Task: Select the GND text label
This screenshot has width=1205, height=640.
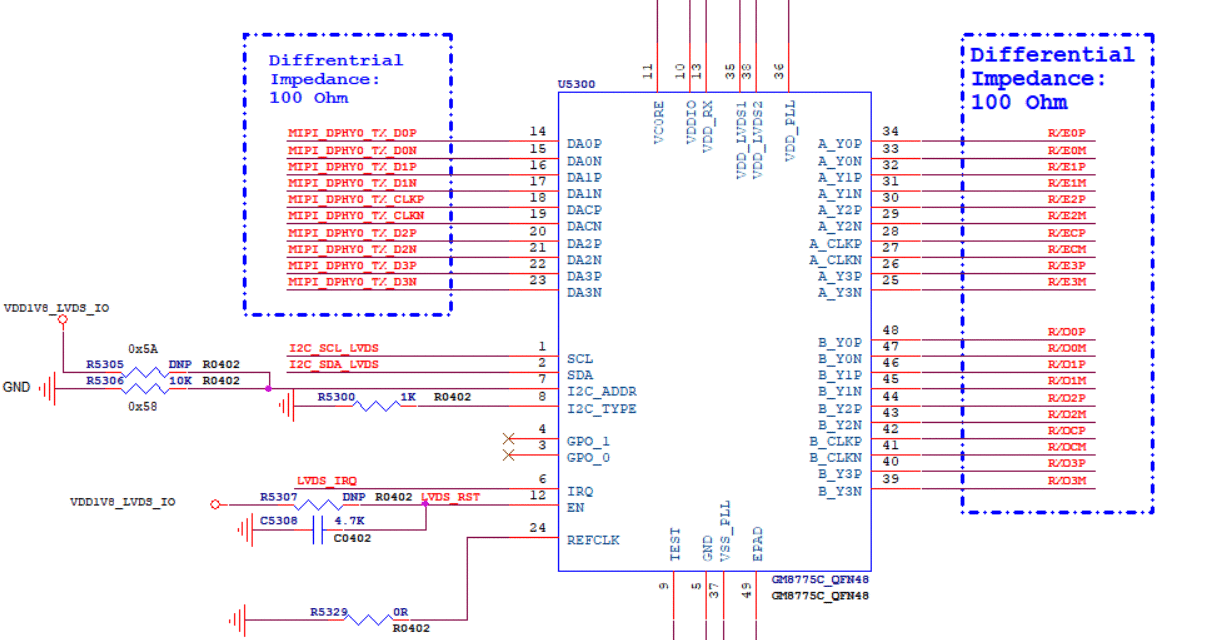Action: tap(16, 387)
